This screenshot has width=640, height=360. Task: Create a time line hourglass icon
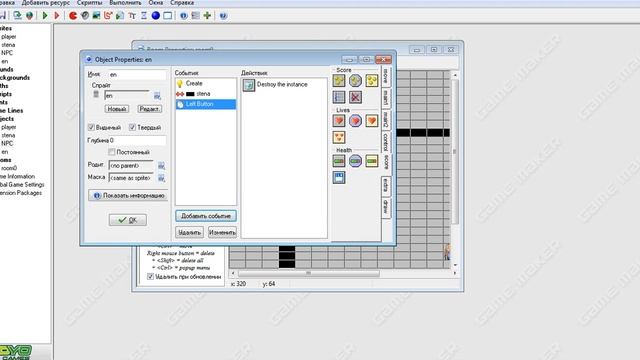pyautogui.click(x=144, y=16)
